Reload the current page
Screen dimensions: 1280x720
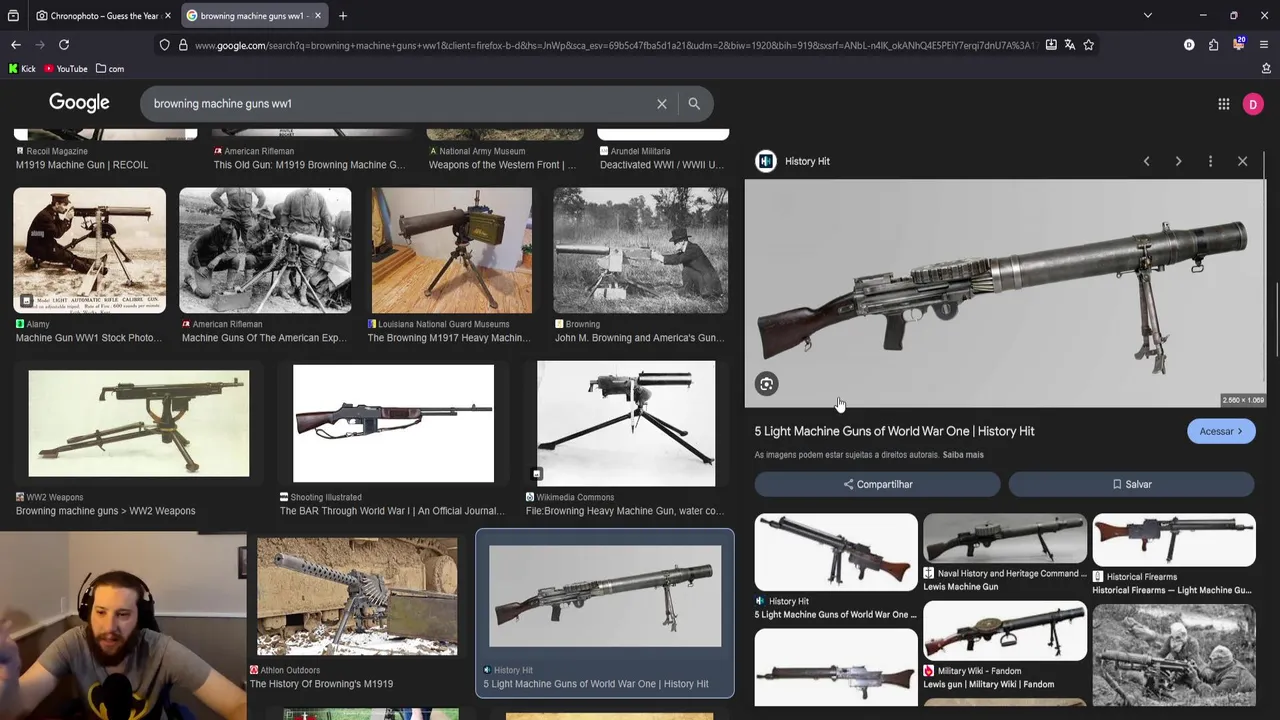point(64,45)
